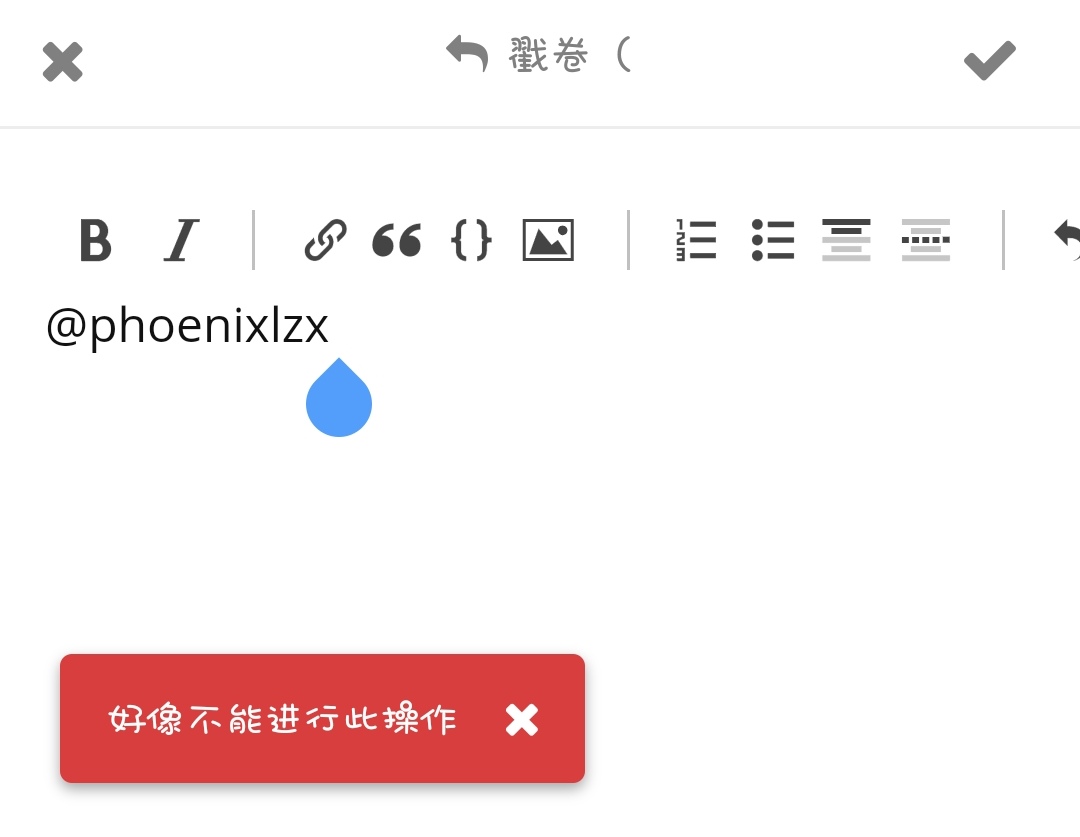This screenshot has height=837, width=1080.
Task: Insert a heading with the heading icon
Action: (847, 240)
